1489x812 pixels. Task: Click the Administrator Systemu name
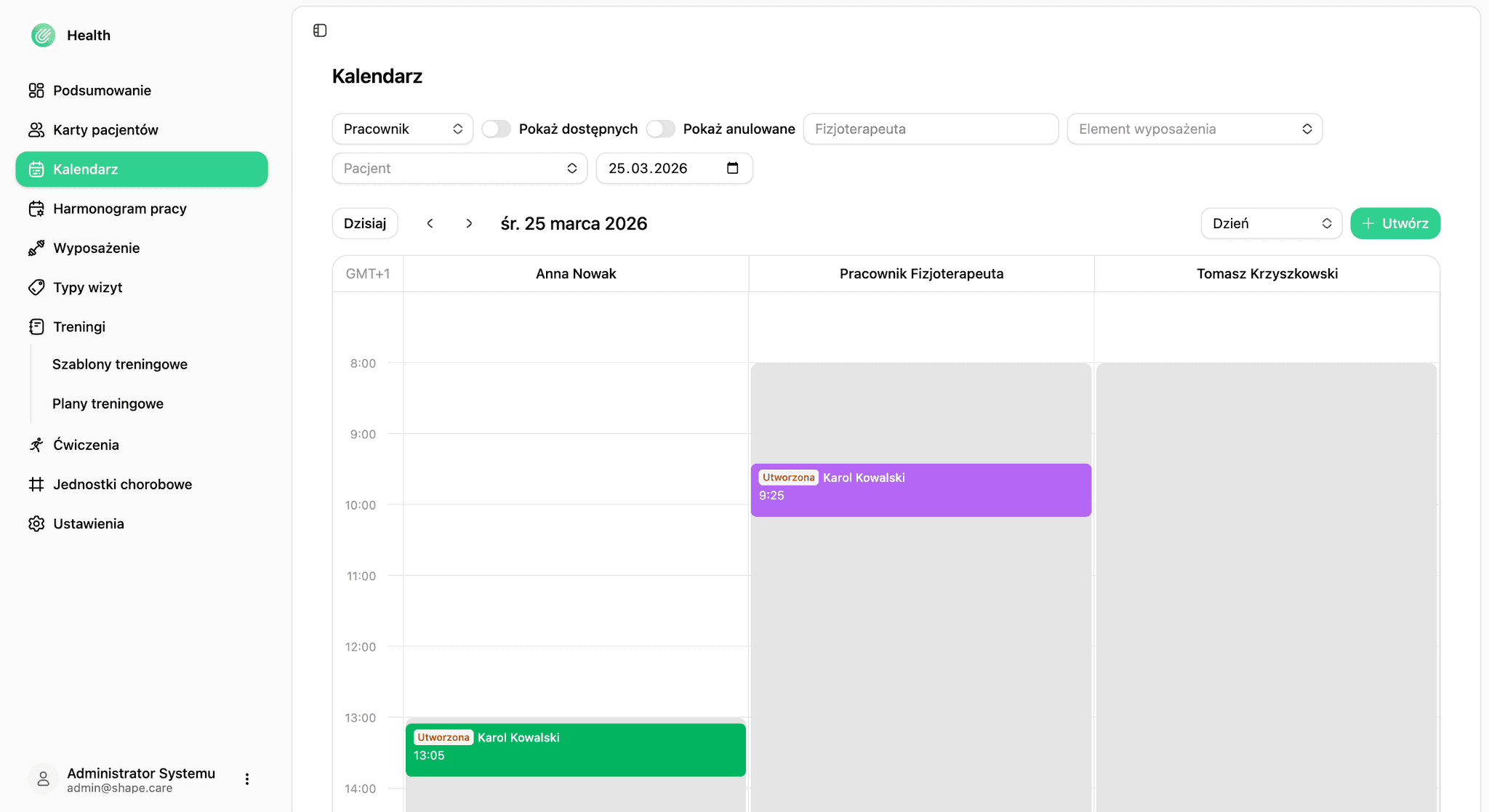(141, 773)
